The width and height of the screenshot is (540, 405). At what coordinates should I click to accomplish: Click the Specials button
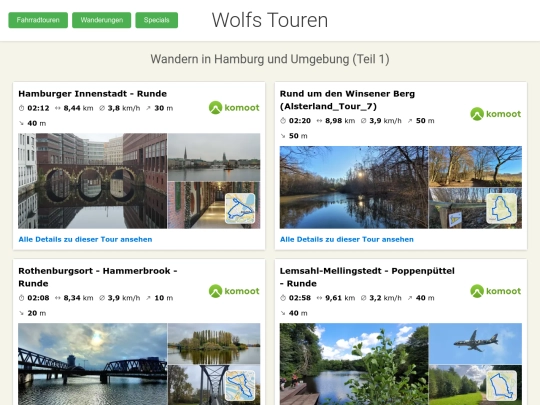click(x=157, y=20)
